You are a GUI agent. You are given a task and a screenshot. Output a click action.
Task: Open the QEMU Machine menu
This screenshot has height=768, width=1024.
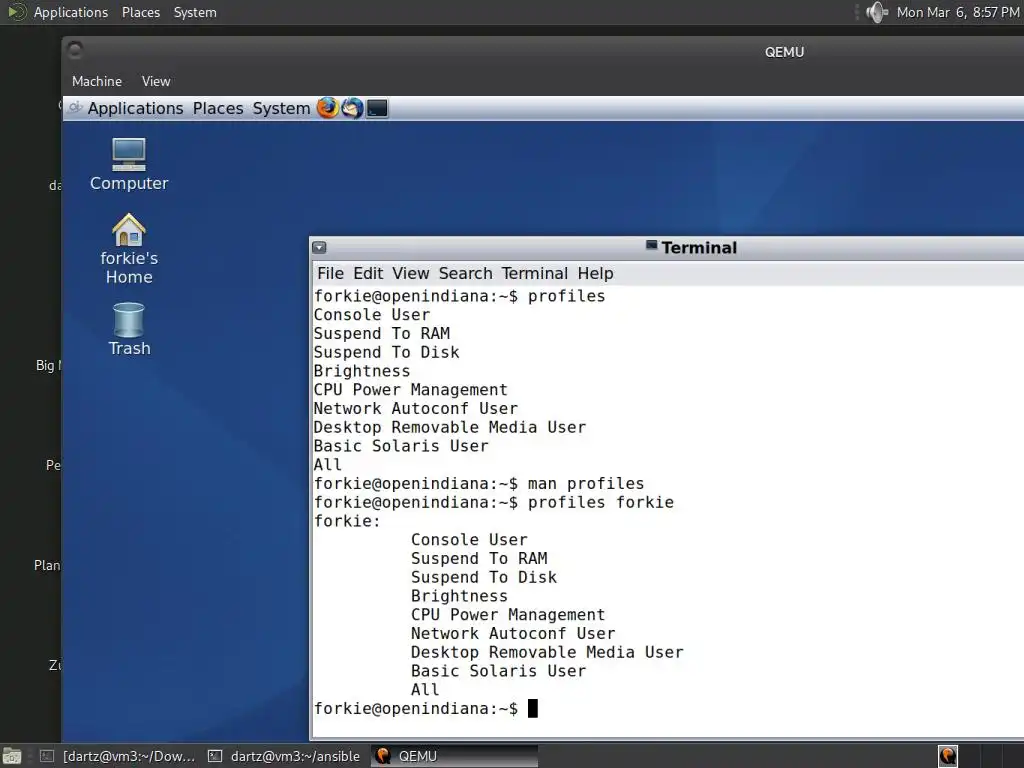[x=97, y=81]
